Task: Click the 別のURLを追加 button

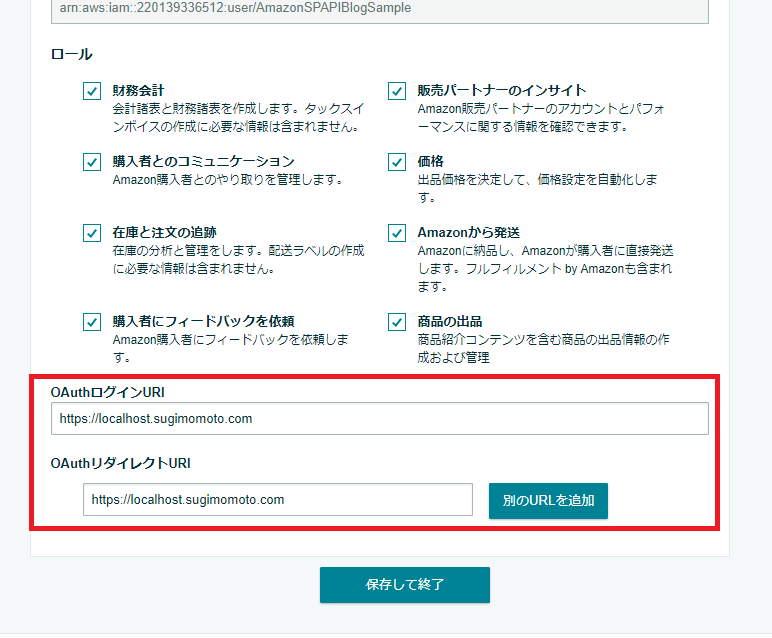Action: pyautogui.click(x=548, y=501)
